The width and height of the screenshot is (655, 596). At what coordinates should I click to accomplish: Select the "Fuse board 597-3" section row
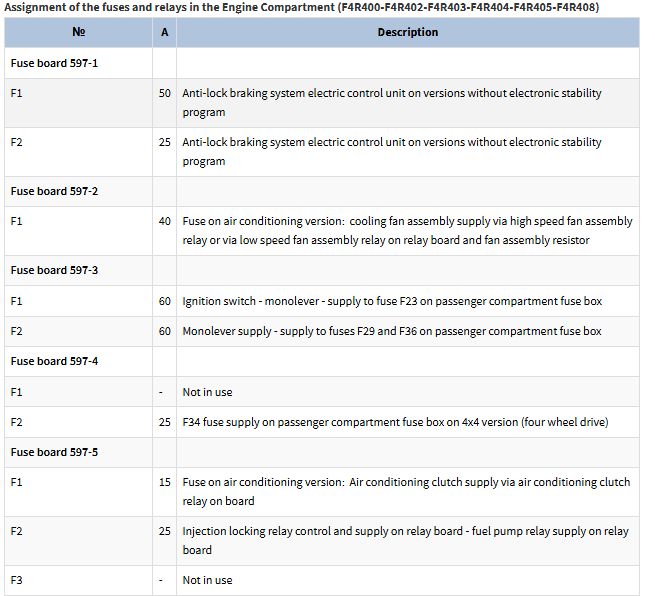point(54,270)
